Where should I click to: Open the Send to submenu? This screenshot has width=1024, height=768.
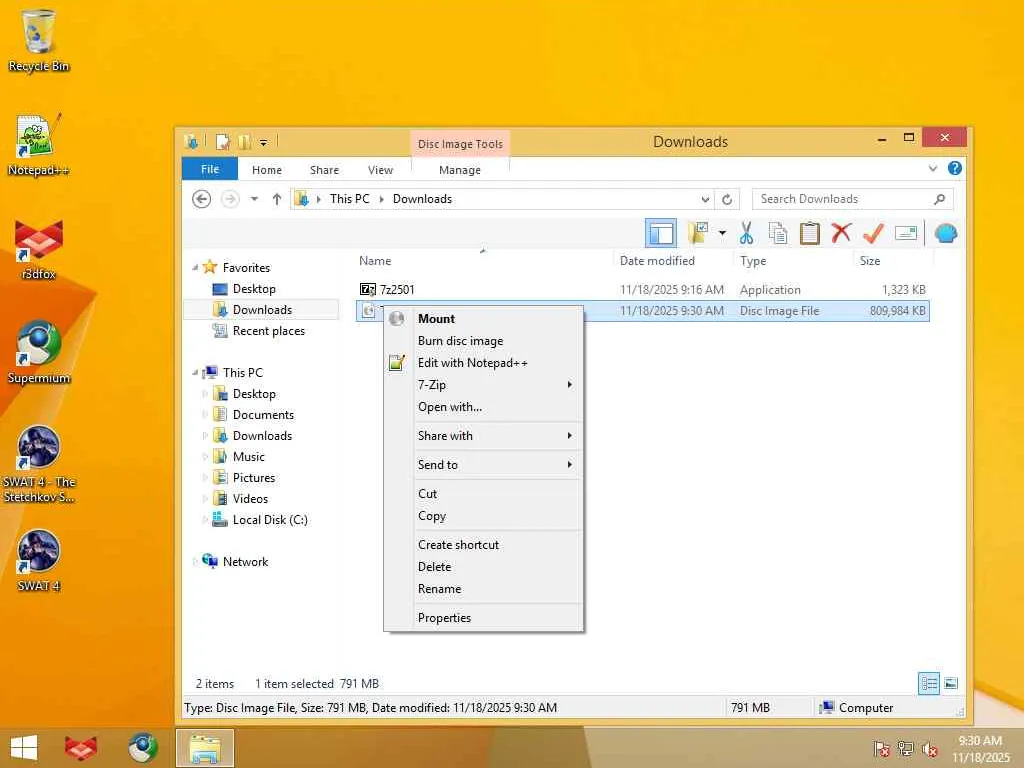(483, 464)
